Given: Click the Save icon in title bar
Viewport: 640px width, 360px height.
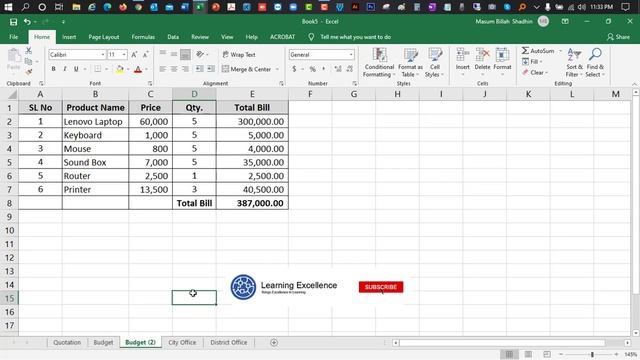Looking at the screenshot, I should point(13,22).
